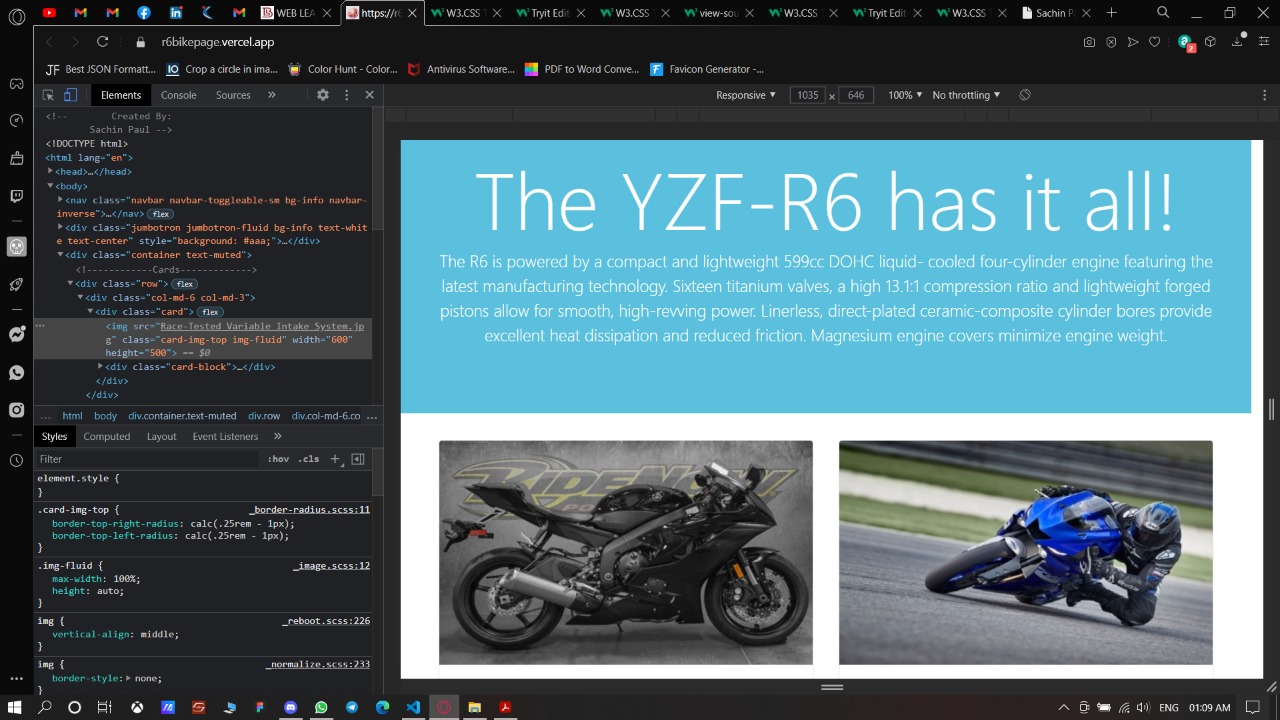Show more Styles pane tabs chevron
This screenshot has height=720, width=1280.
click(x=277, y=436)
